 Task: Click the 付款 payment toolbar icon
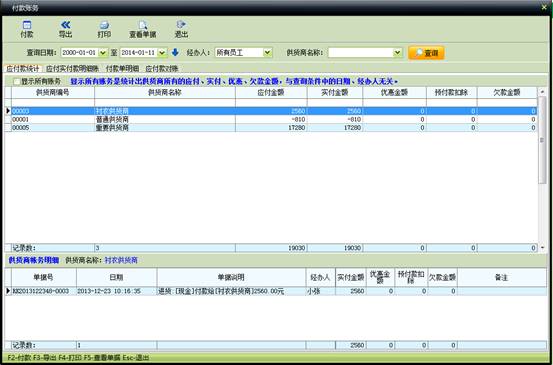click(27, 29)
